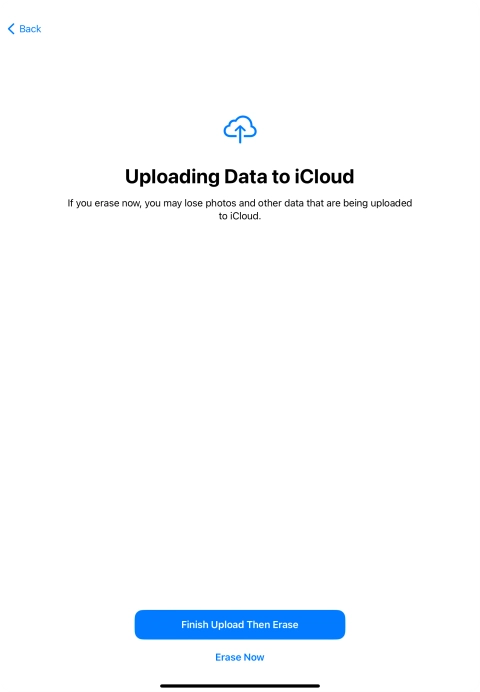Select the Erase Now link
This screenshot has width=480, height=692.
click(x=240, y=657)
